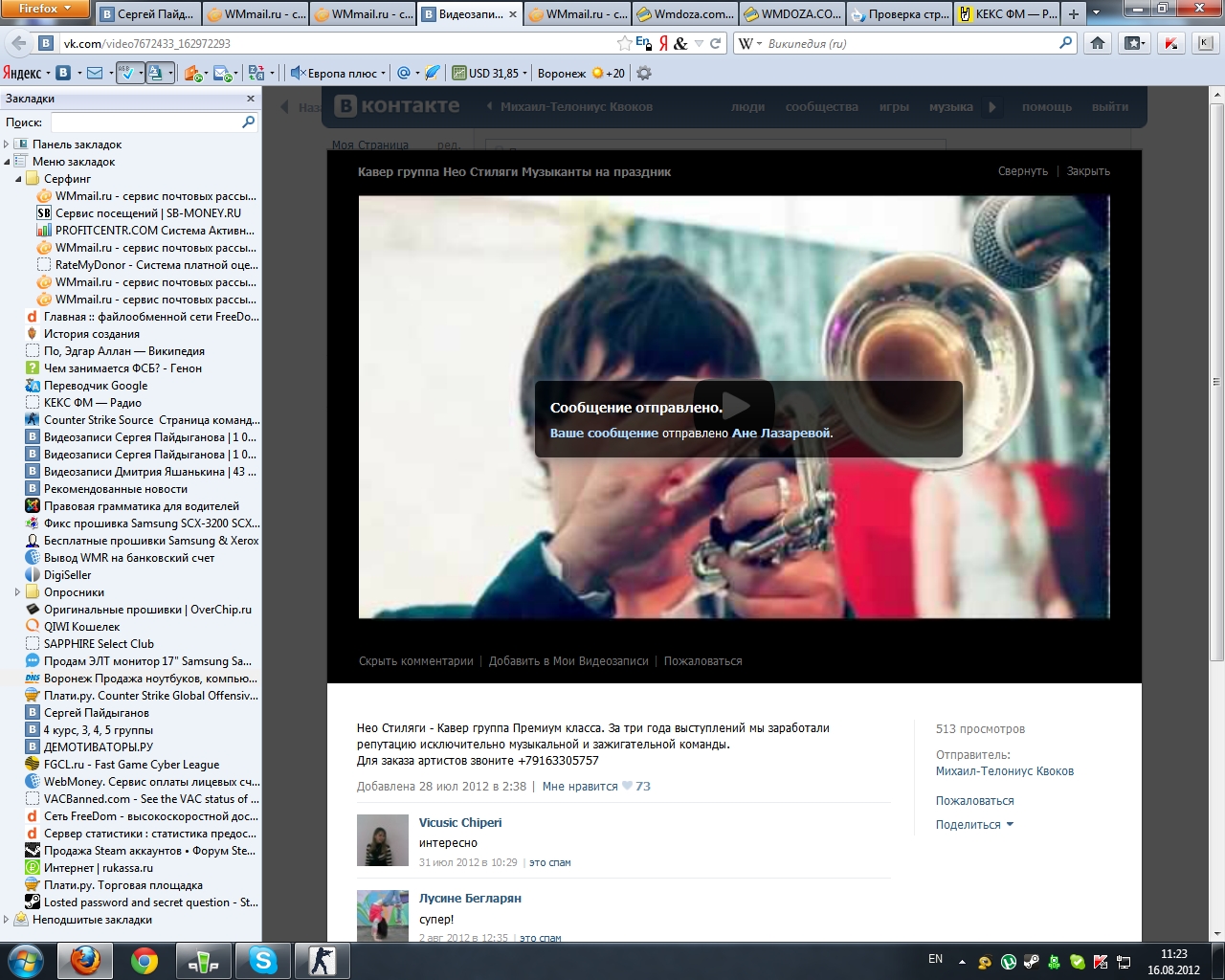Image resolution: width=1225 pixels, height=980 pixels.
Task: Open the ДЕМОТИВАТОРЫ.РУ bookmark
Action: click(99, 747)
